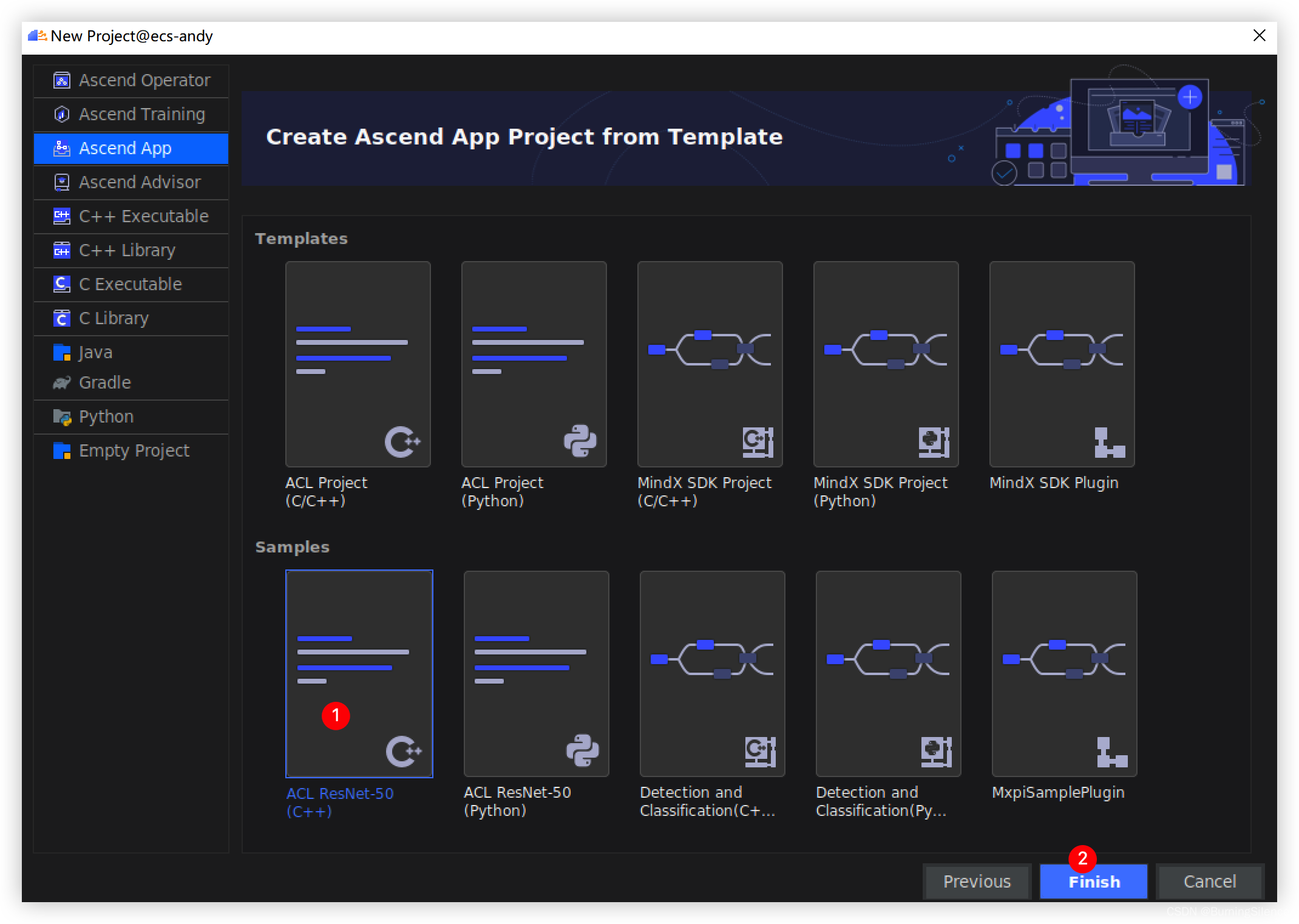Screen dimensions: 1299x924
Task: Click the MindX SDK Plugin label
Action: [x=1054, y=483]
